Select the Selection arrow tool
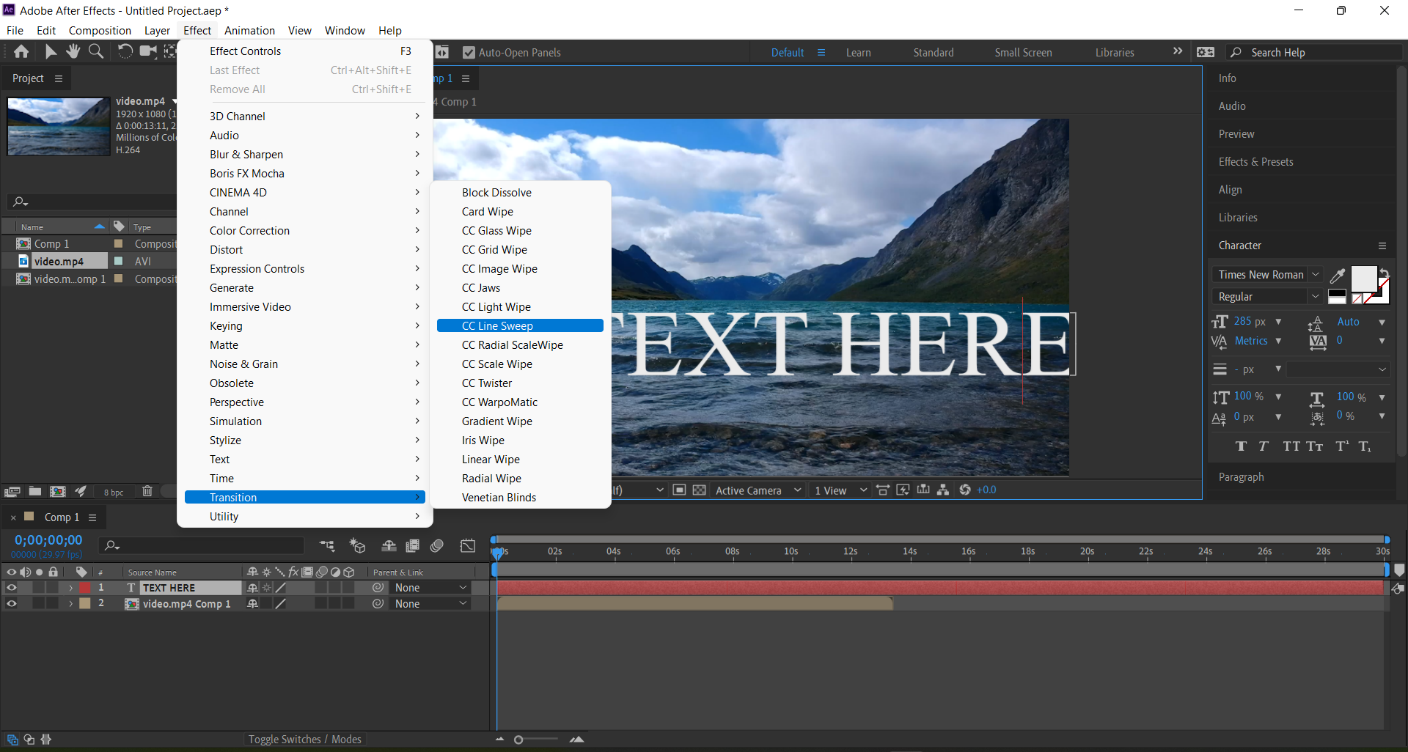The image size is (1408, 752). 50,52
